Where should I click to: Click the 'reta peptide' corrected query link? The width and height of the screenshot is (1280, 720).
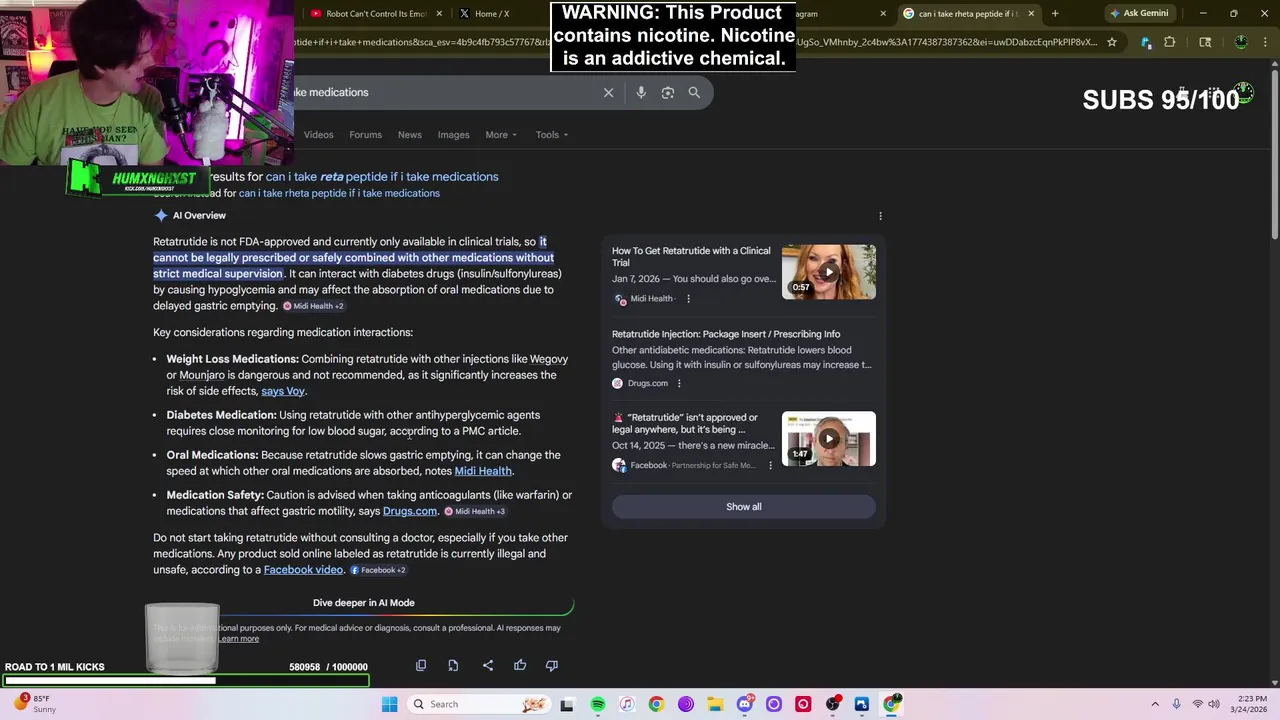point(382,177)
